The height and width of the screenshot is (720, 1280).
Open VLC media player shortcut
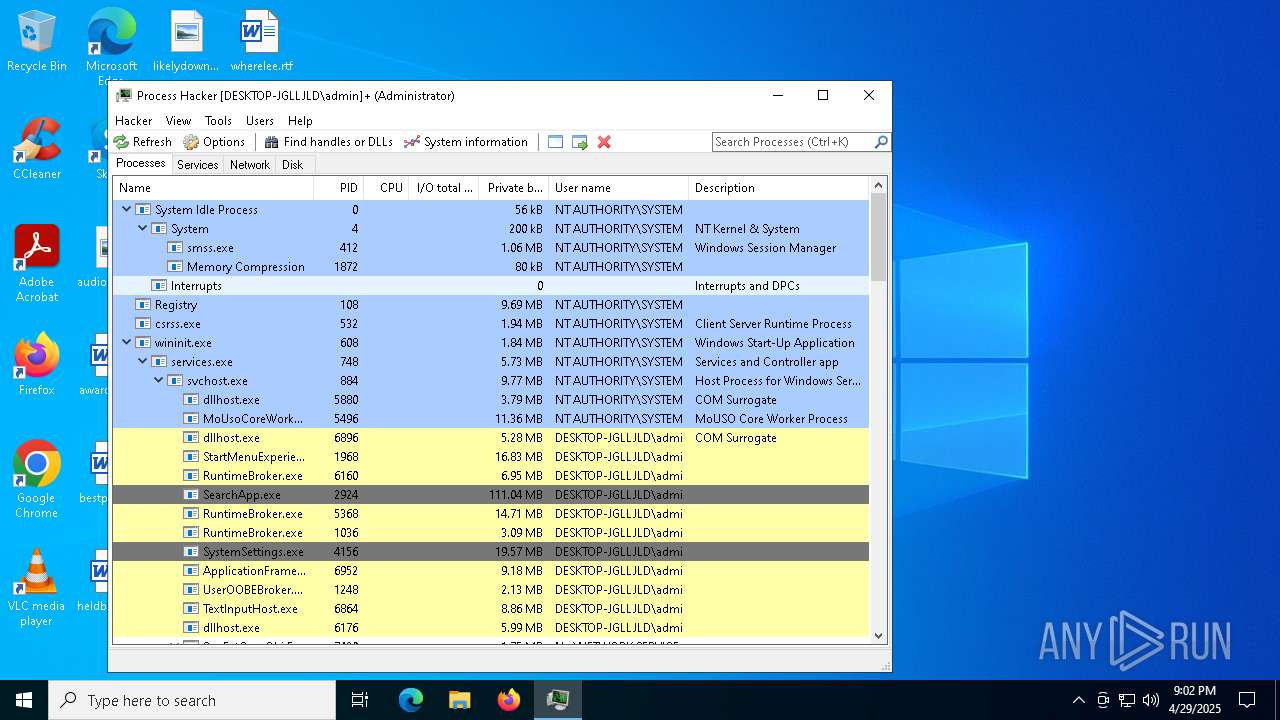coord(37,588)
